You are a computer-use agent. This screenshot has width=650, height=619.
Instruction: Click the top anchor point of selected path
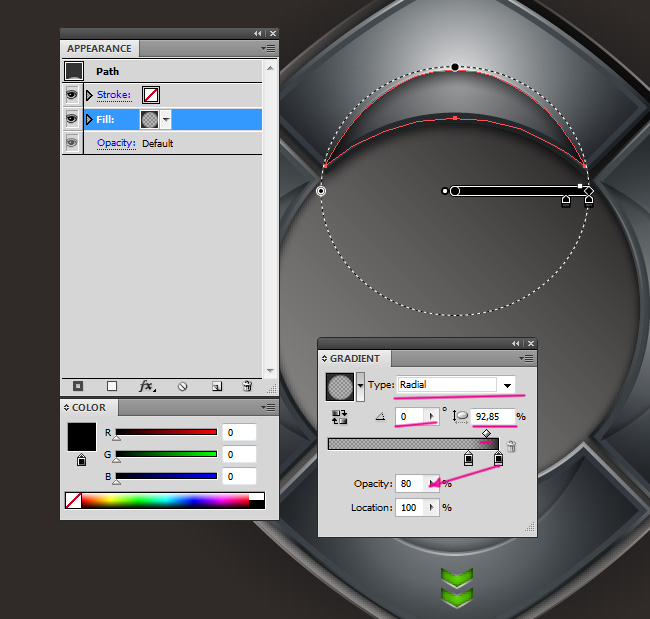(455, 67)
